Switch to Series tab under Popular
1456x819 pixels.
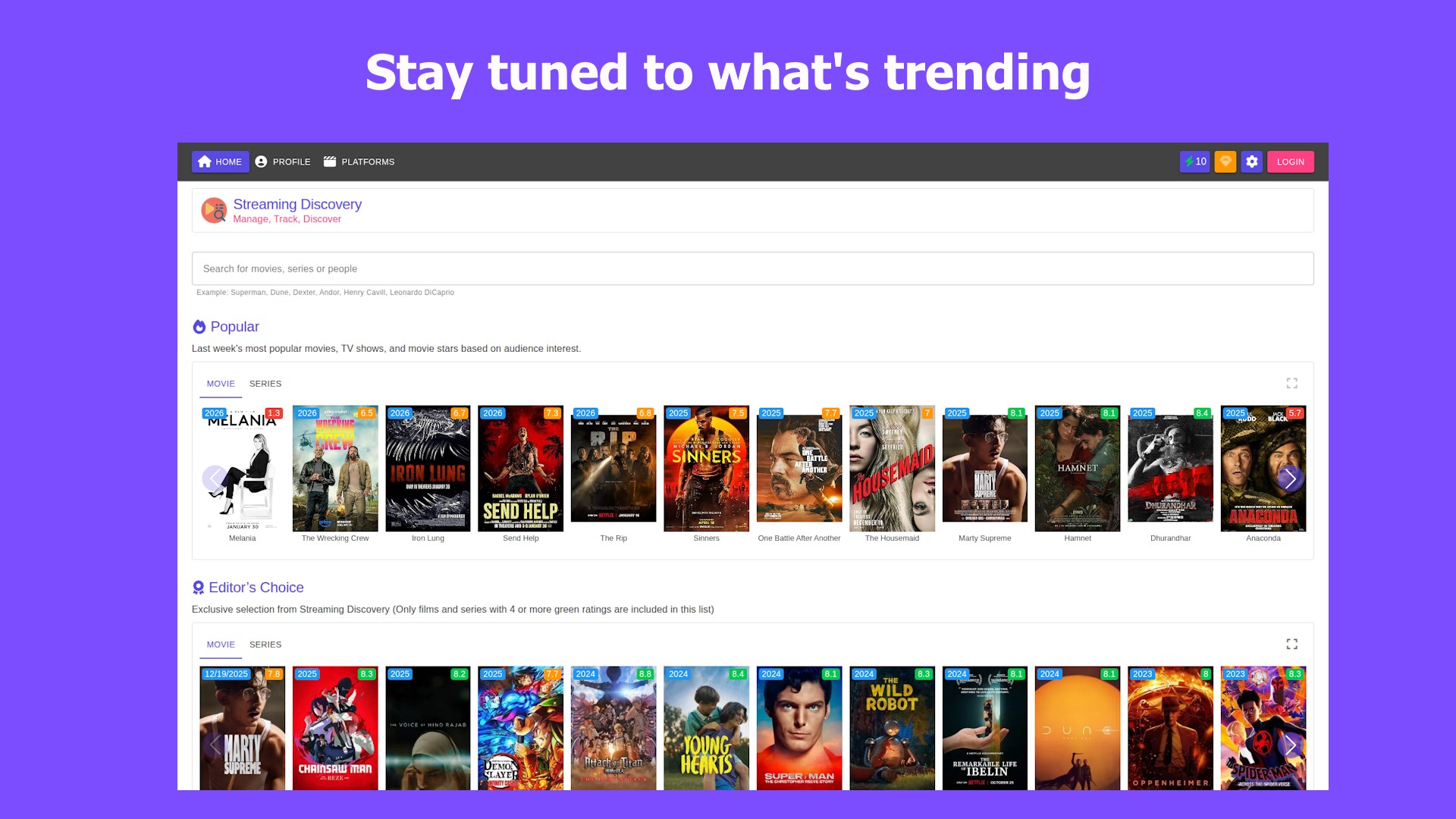coord(265,384)
